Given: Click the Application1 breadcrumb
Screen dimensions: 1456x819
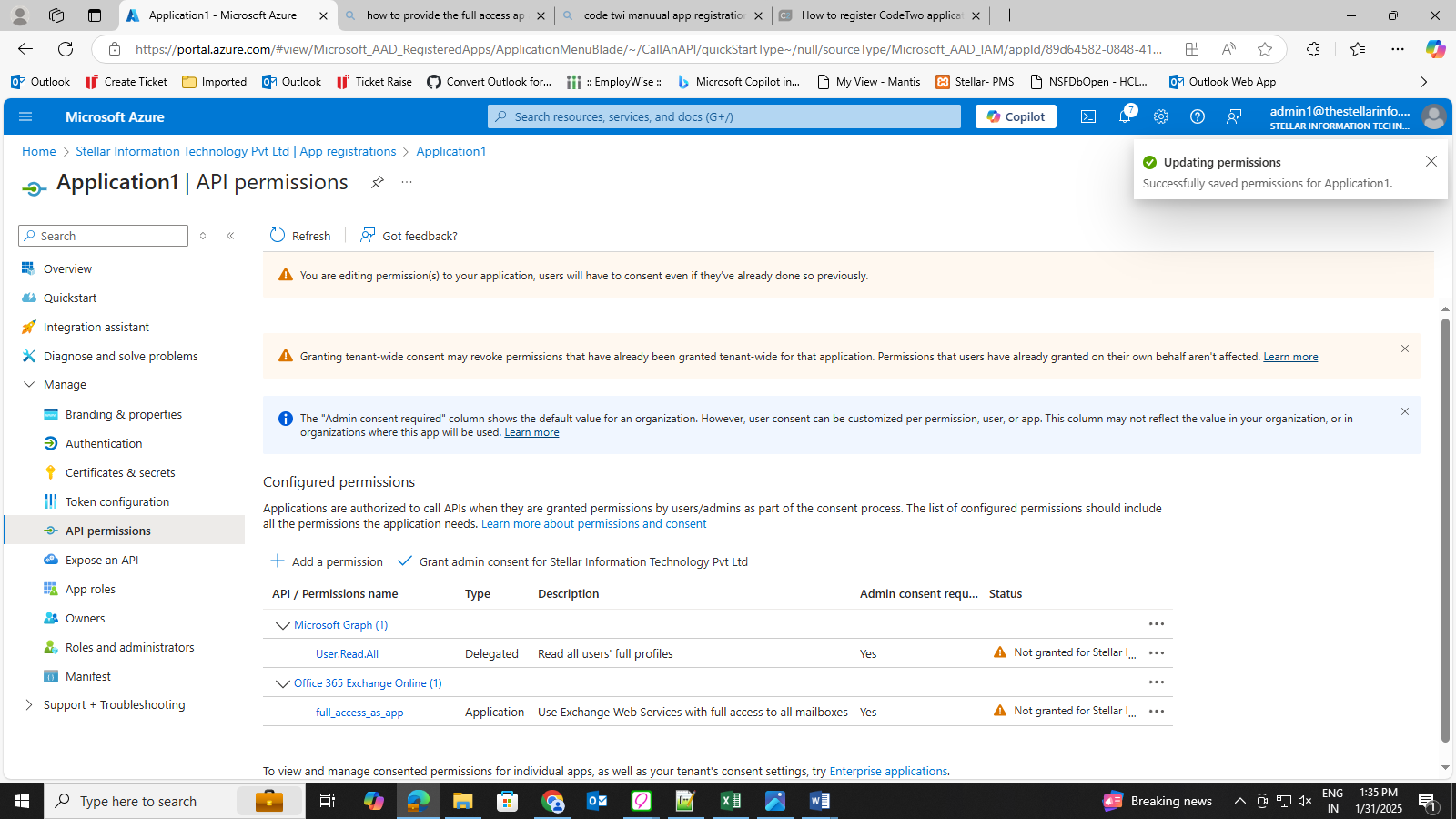Looking at the screenshot, I should pos(451,151).
